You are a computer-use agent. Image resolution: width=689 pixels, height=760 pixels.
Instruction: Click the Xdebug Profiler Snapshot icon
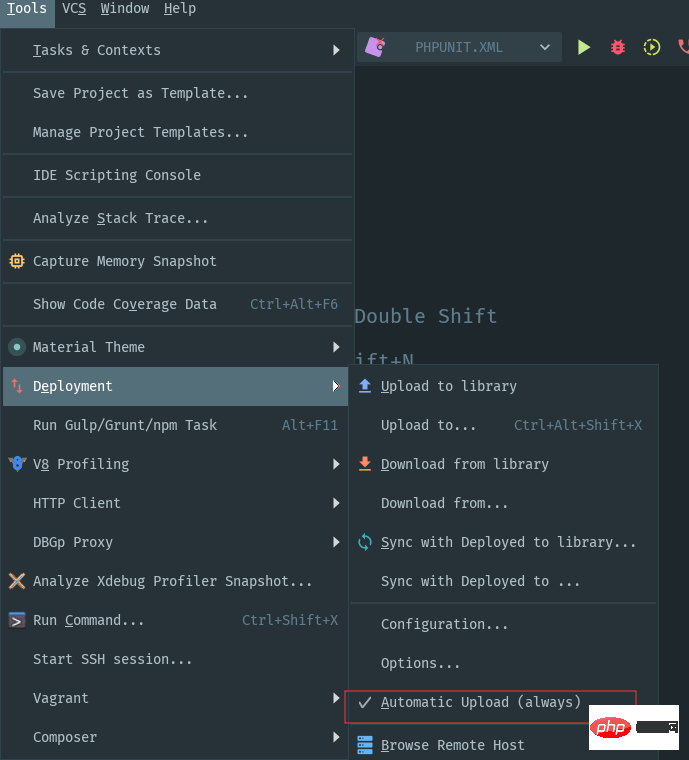17,581
